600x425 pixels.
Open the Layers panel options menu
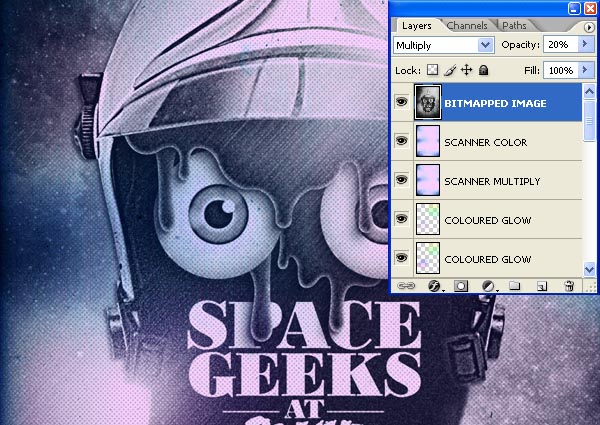589,28
